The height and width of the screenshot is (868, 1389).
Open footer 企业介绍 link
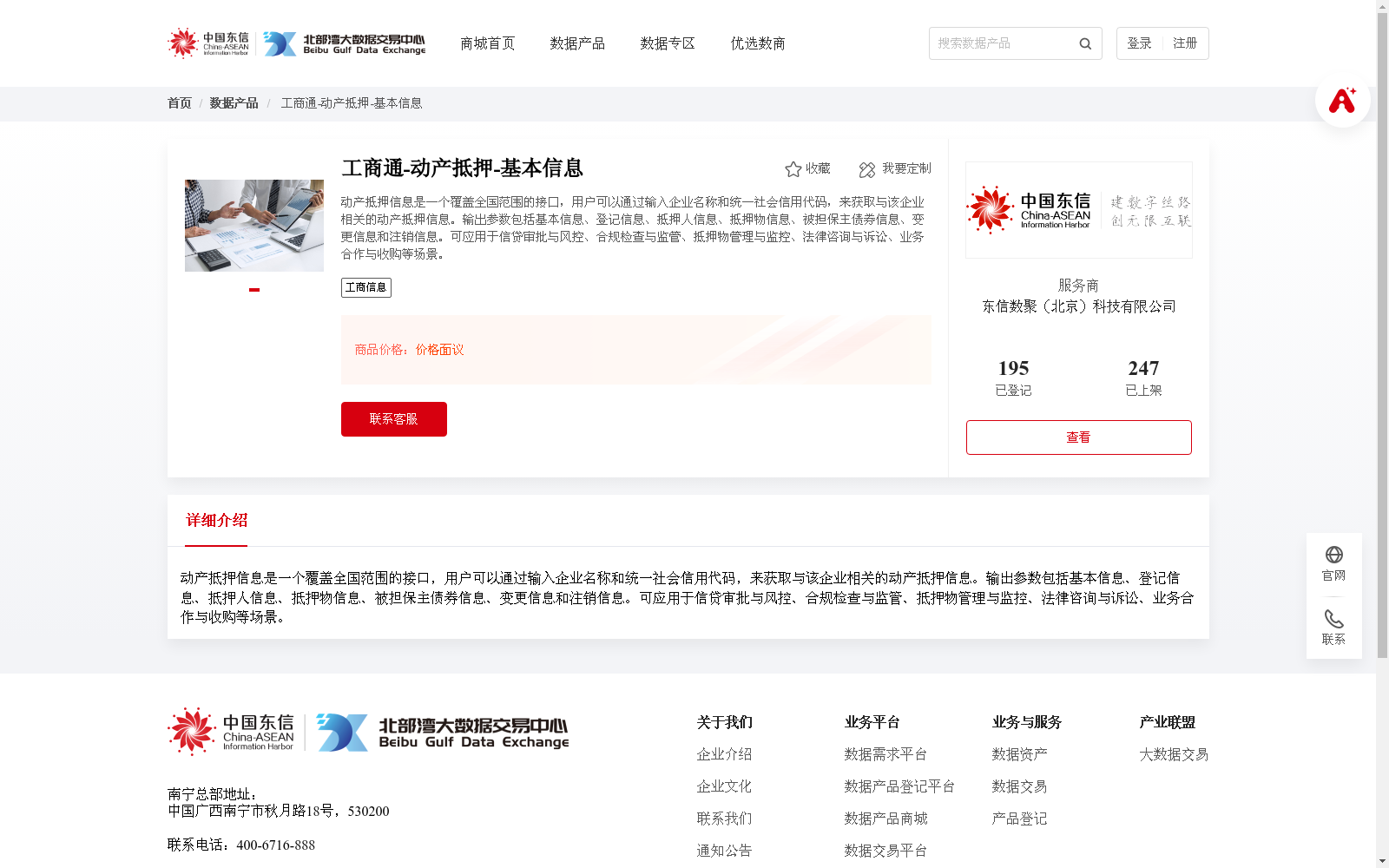tap(724, 754)
